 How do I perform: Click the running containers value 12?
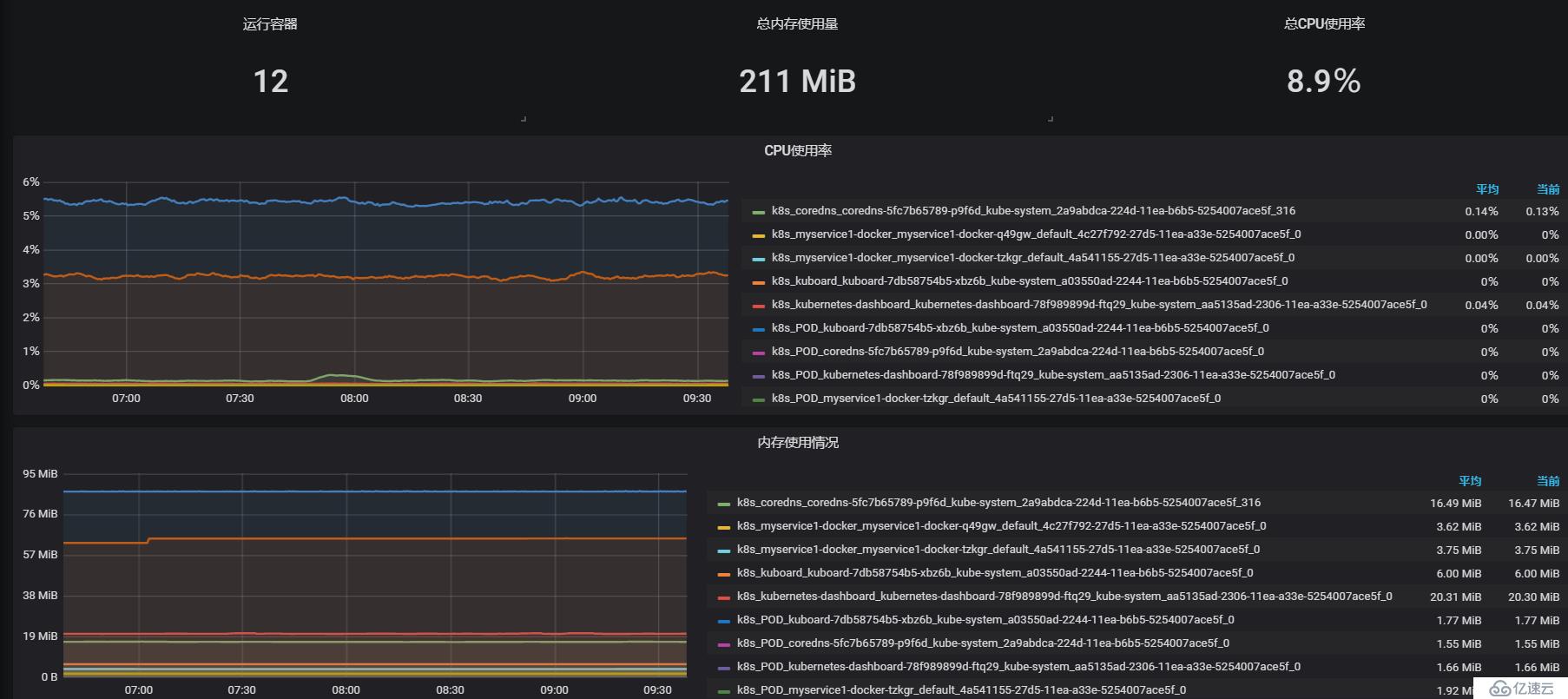point(270,82)
